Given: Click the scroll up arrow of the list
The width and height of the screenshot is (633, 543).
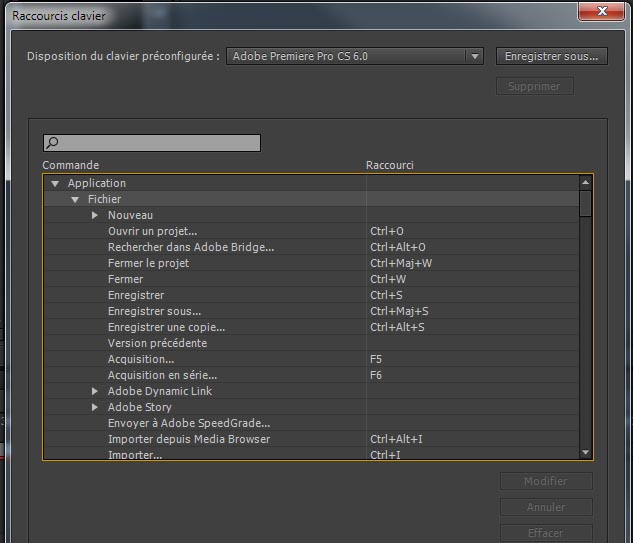Looking at the screenshot, I should (585, 183).
